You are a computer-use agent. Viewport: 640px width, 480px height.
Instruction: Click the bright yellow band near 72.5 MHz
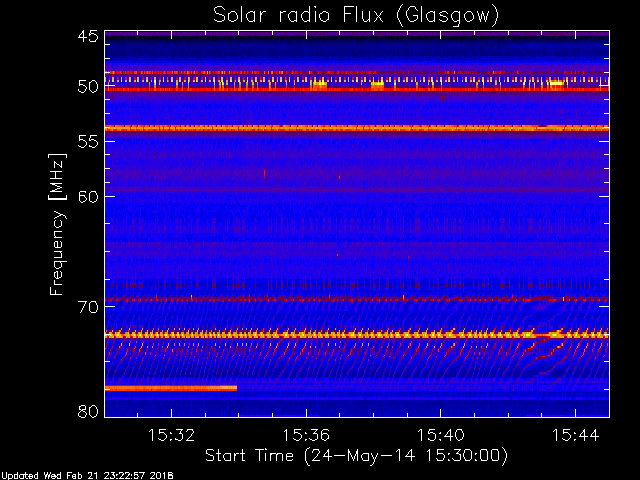357,335
